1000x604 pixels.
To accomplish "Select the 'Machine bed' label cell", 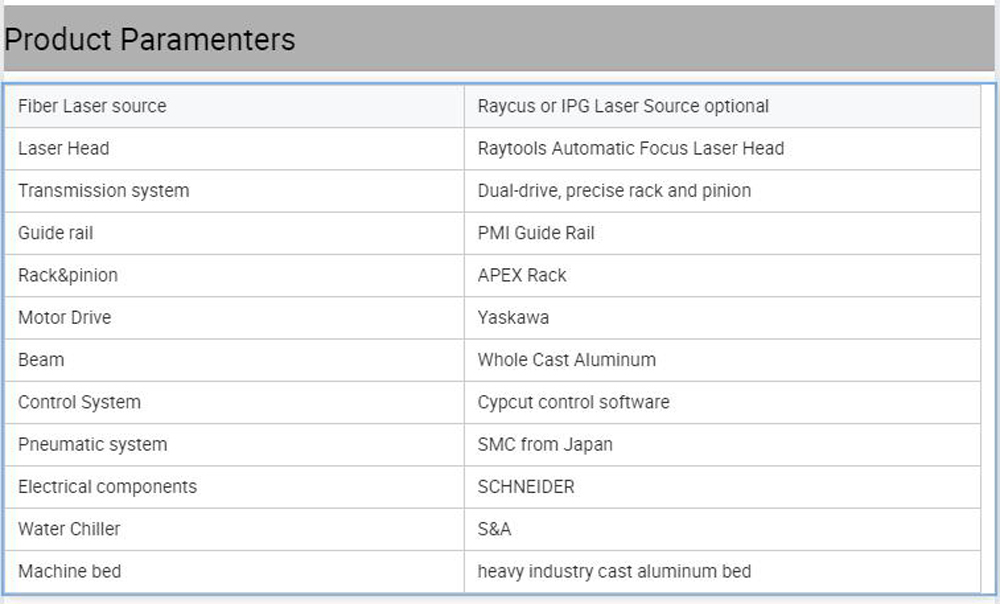I will [234, 571].
